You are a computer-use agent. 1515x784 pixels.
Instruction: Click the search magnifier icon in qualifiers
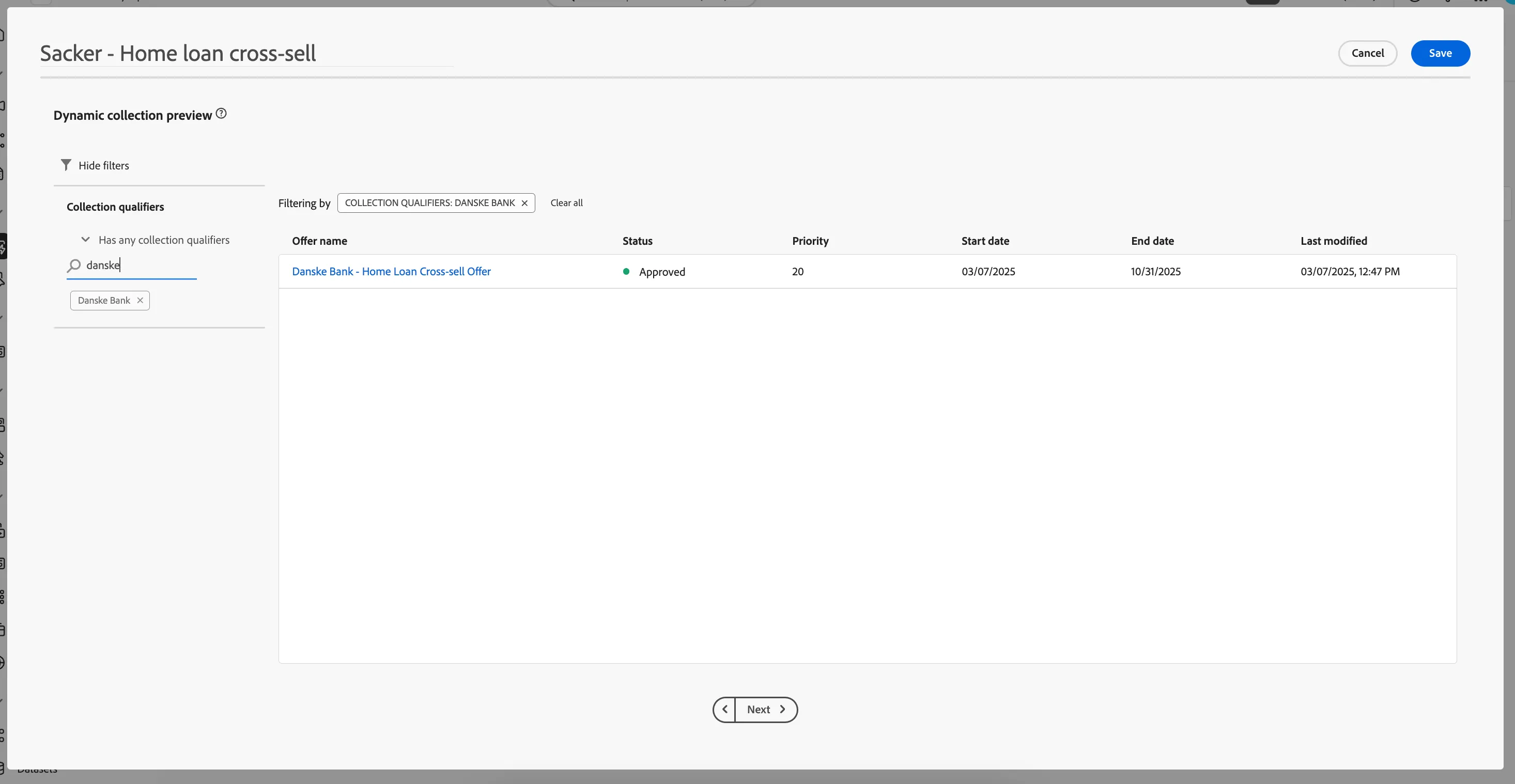pos(73,265)
